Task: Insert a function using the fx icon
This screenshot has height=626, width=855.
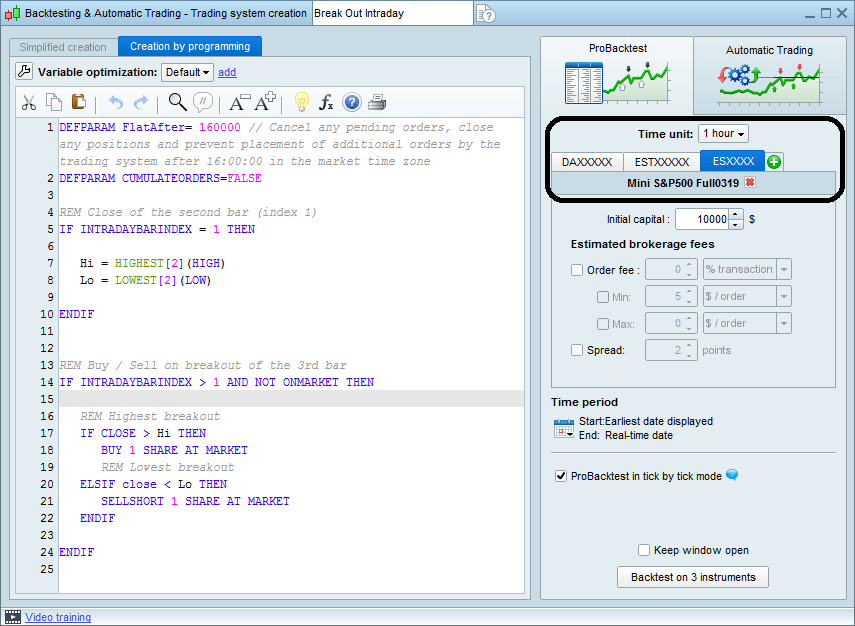Action: tap(325, 102)
